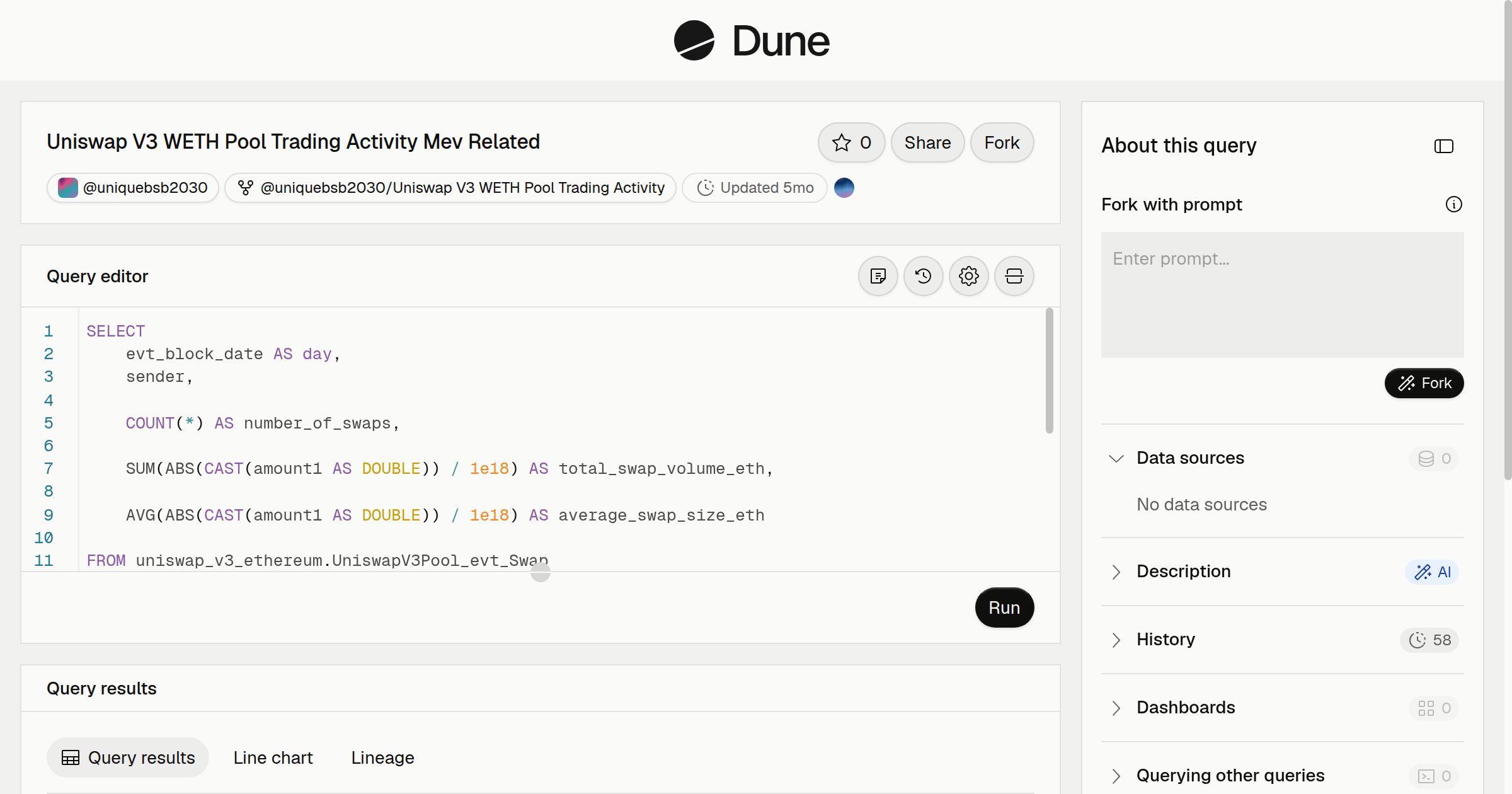Run the query
The height and width of the screenshot is (794, 1512).
tap(1004, 607)
